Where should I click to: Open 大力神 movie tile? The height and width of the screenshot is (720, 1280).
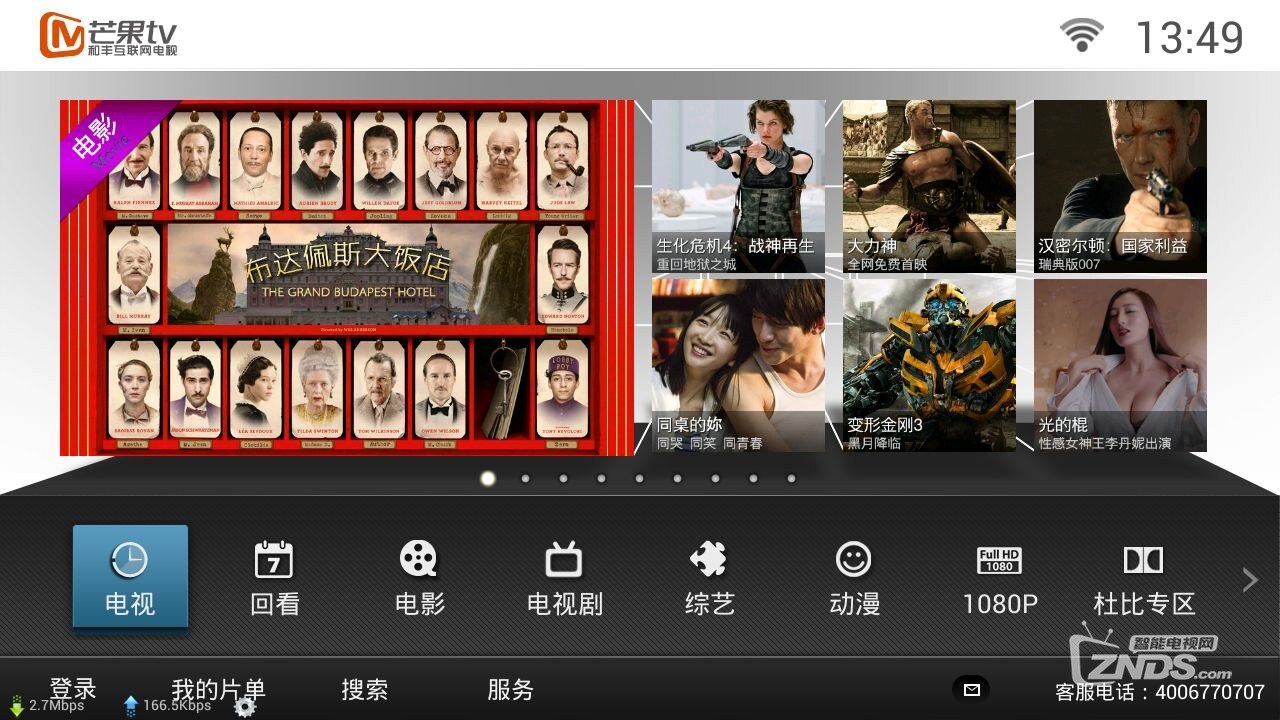pyautogui.click(x=929, y=187)
